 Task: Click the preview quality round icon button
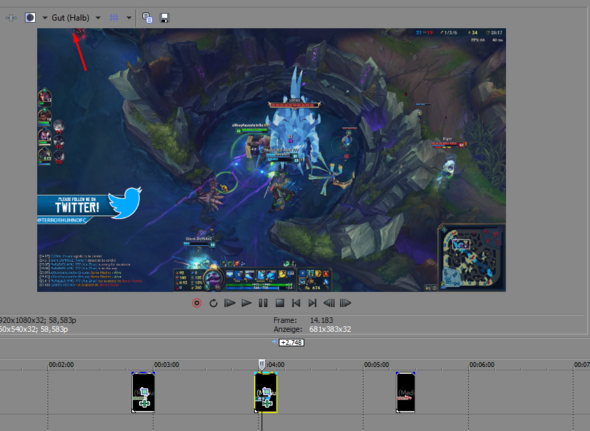(30, 18)
